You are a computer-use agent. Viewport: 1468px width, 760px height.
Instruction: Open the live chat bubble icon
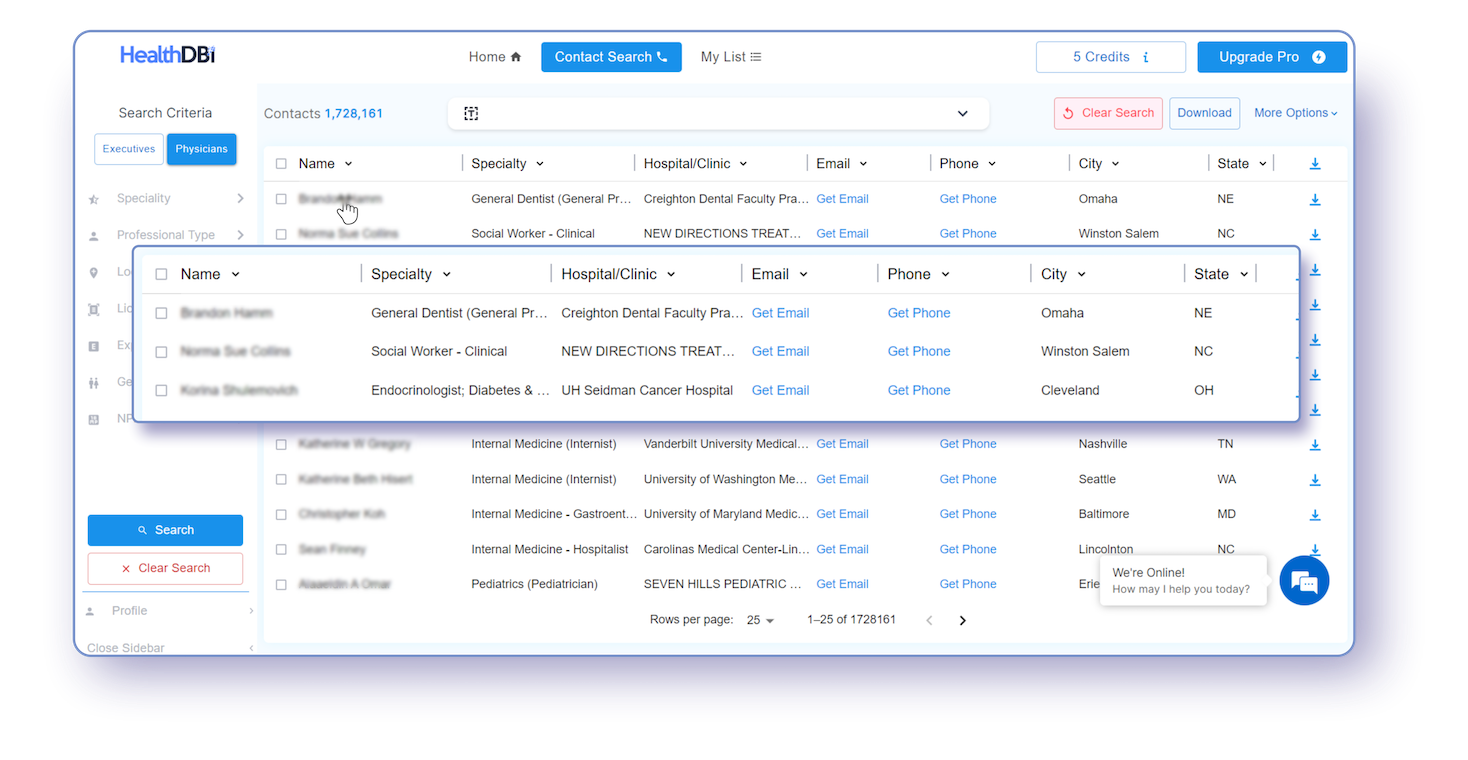[x=1304, y=580]
